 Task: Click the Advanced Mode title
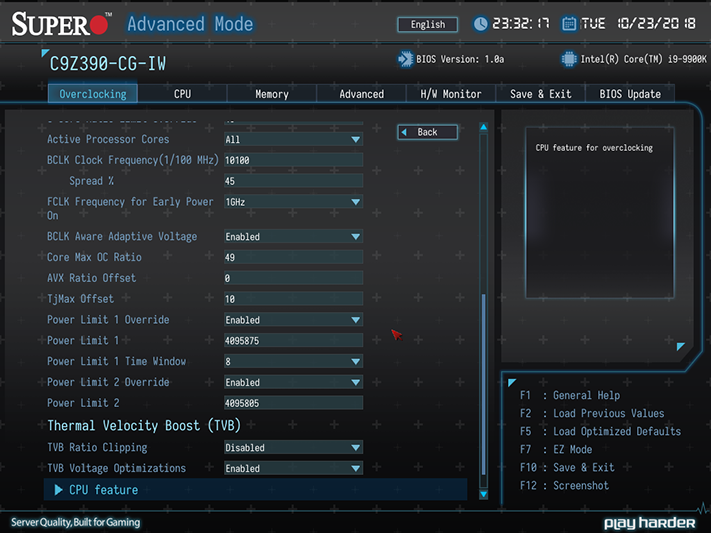coord(190,24)
